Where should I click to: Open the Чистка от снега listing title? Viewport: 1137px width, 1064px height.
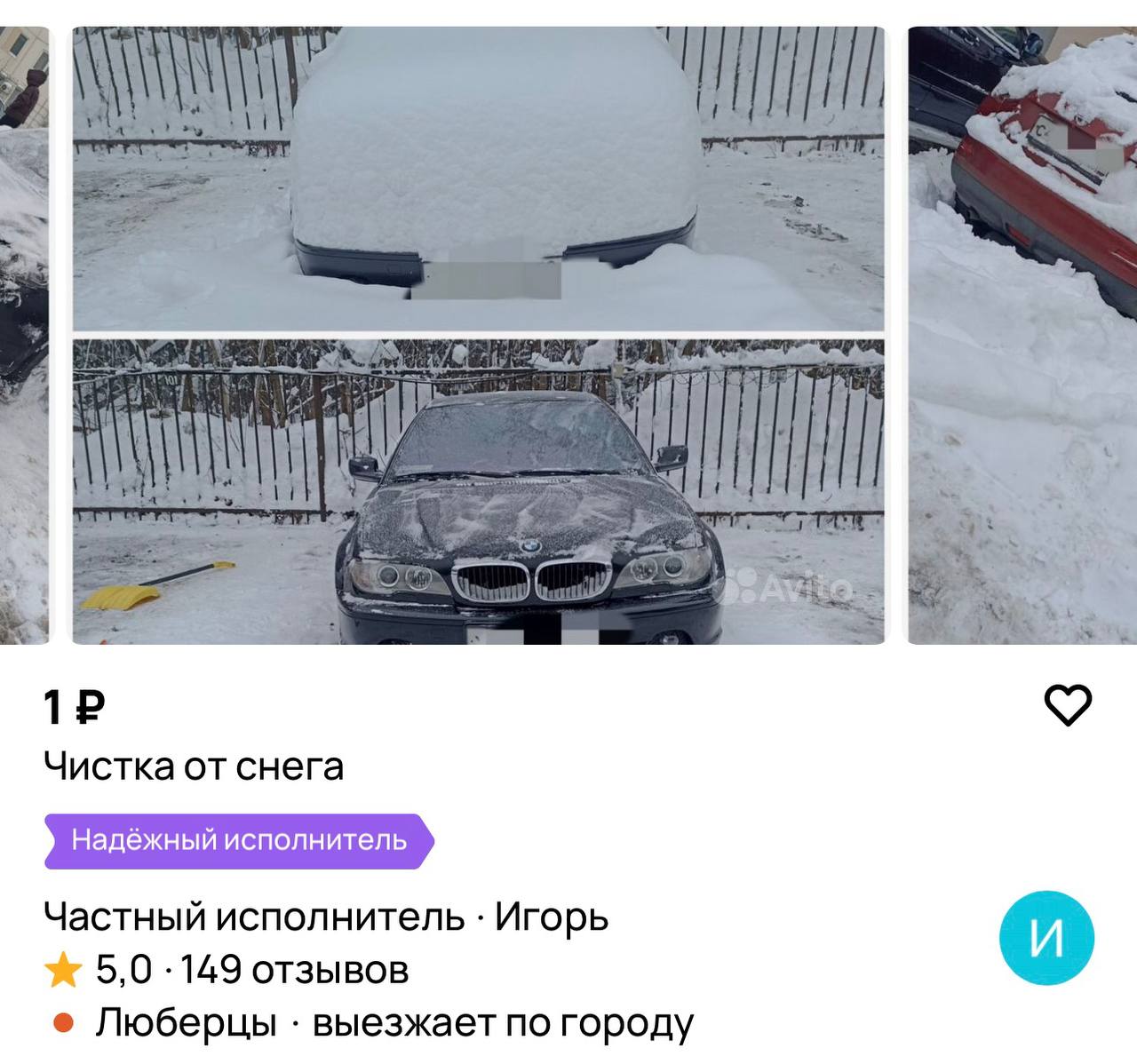point(194,766)
